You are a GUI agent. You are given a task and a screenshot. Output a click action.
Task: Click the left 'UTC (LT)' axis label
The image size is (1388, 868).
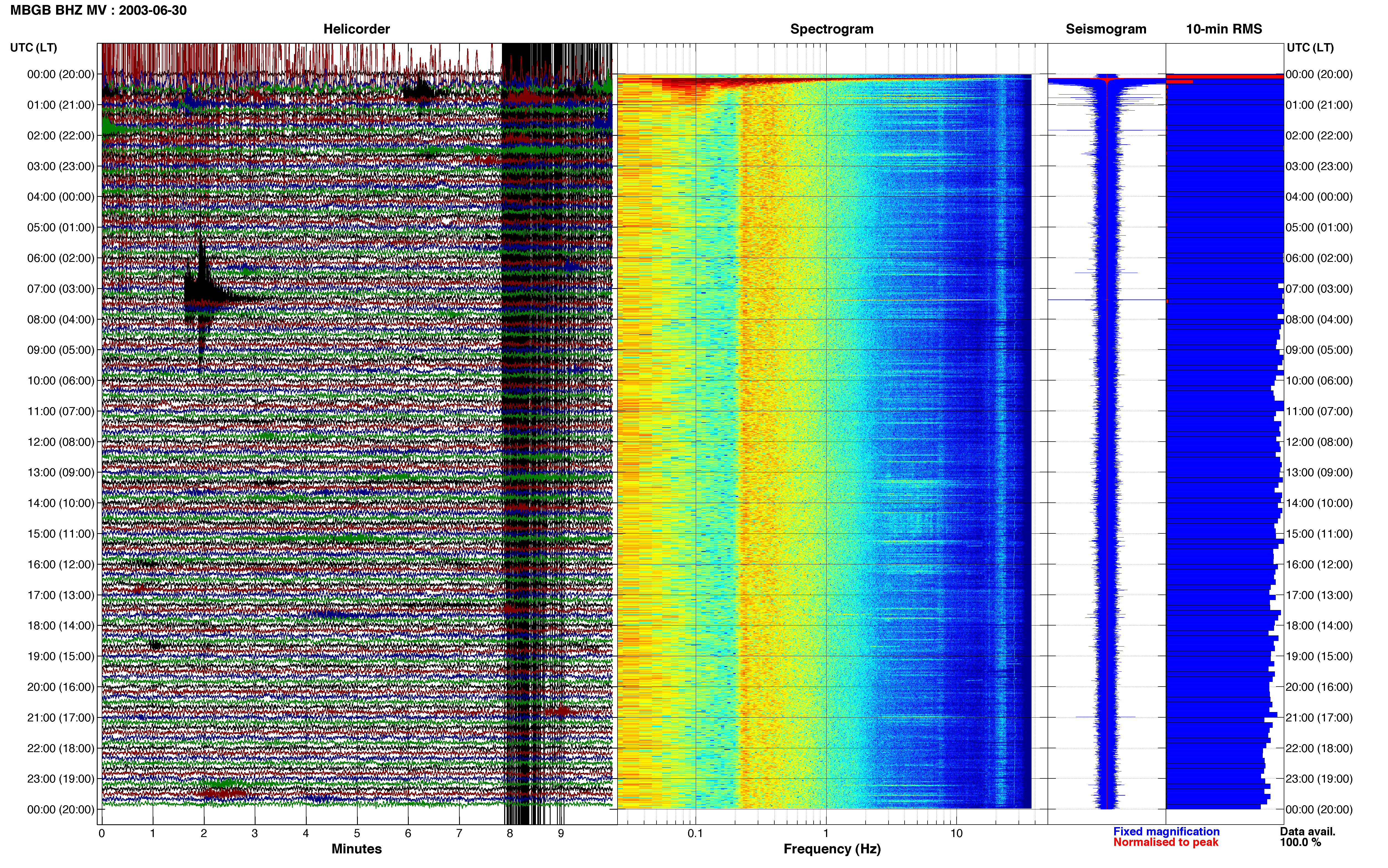tap(33, 48)
